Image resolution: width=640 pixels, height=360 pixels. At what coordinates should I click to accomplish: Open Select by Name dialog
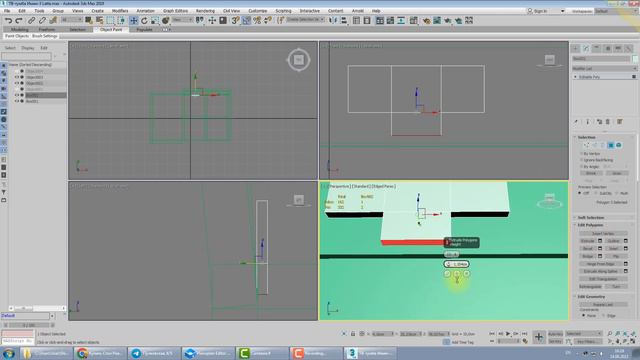coord(99,20)
